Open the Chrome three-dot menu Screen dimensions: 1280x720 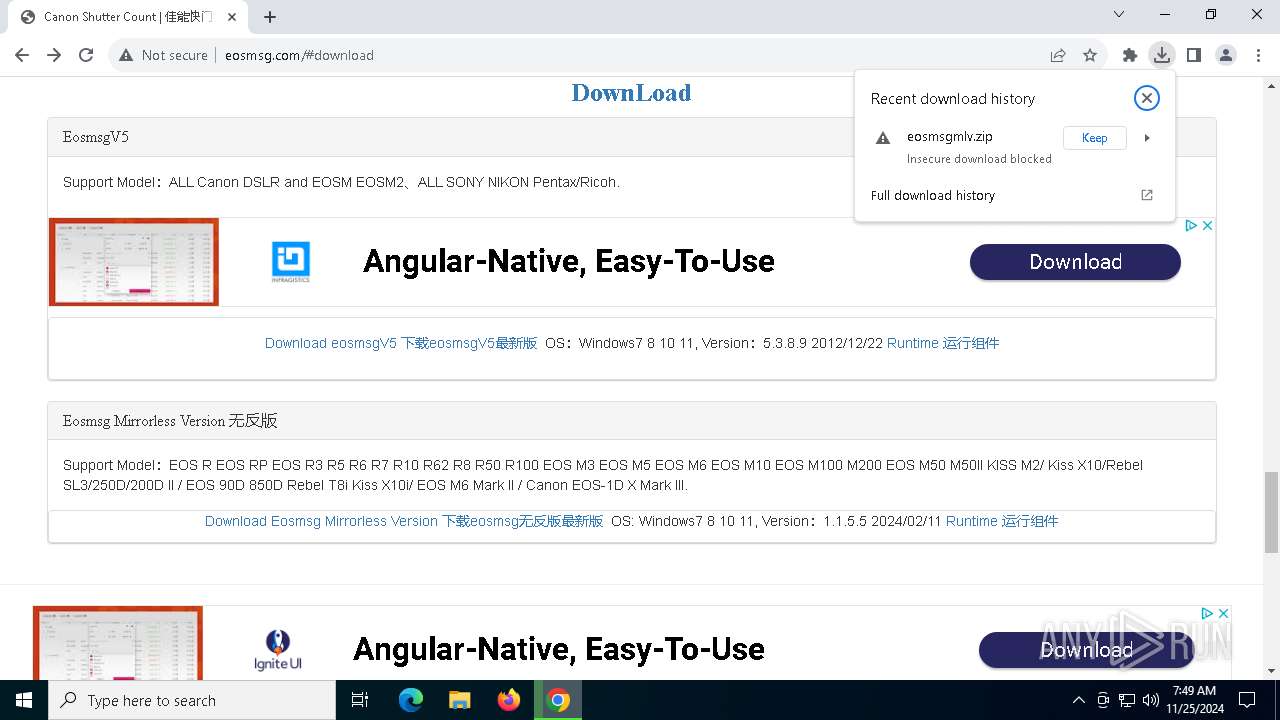click(1258, 55)
